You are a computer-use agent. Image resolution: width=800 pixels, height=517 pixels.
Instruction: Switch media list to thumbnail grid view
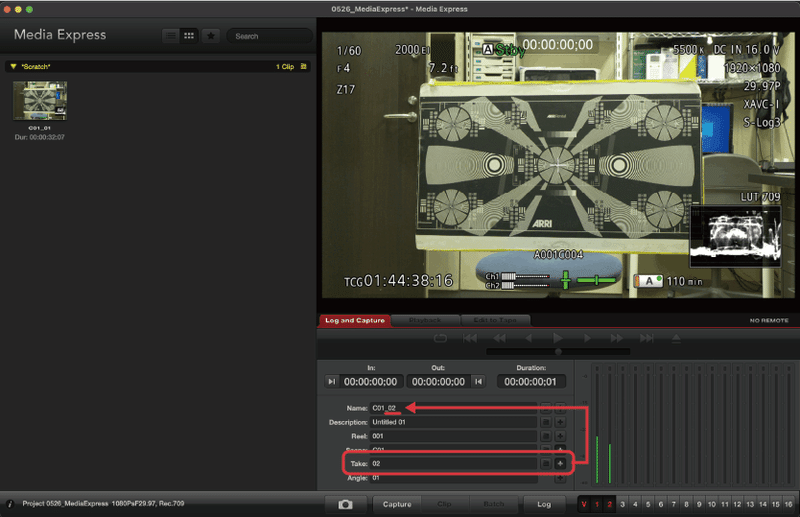tap(189, 36)
